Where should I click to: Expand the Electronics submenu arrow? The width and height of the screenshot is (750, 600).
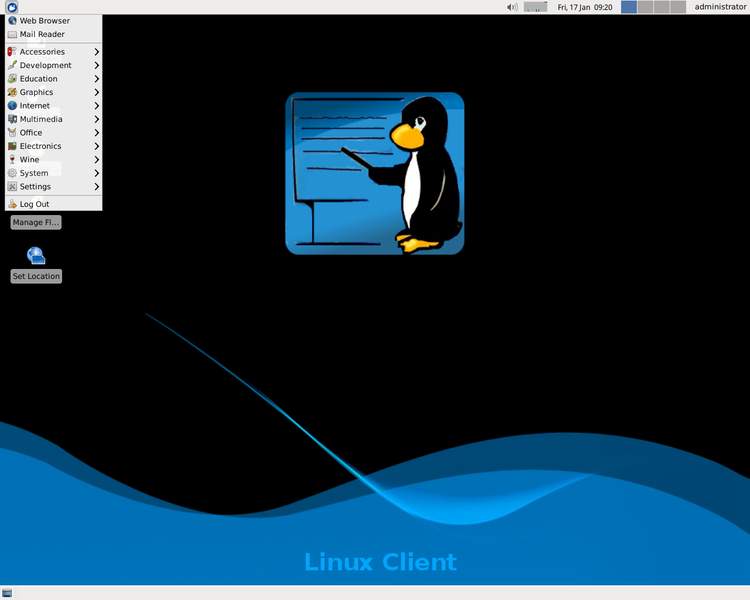(x=97, y=145)
